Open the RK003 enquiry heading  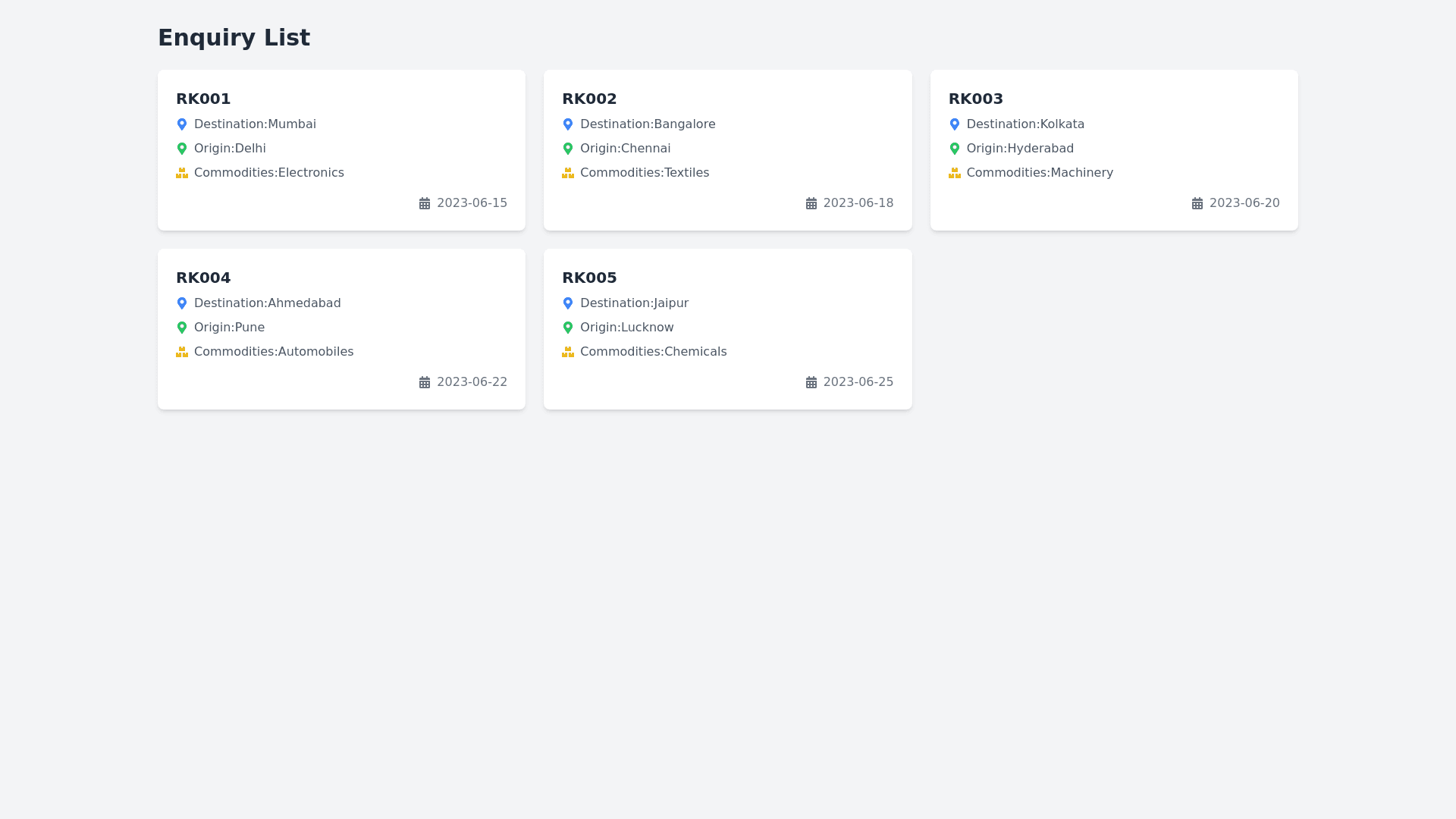pyautogui.click(x=975, y=99)
